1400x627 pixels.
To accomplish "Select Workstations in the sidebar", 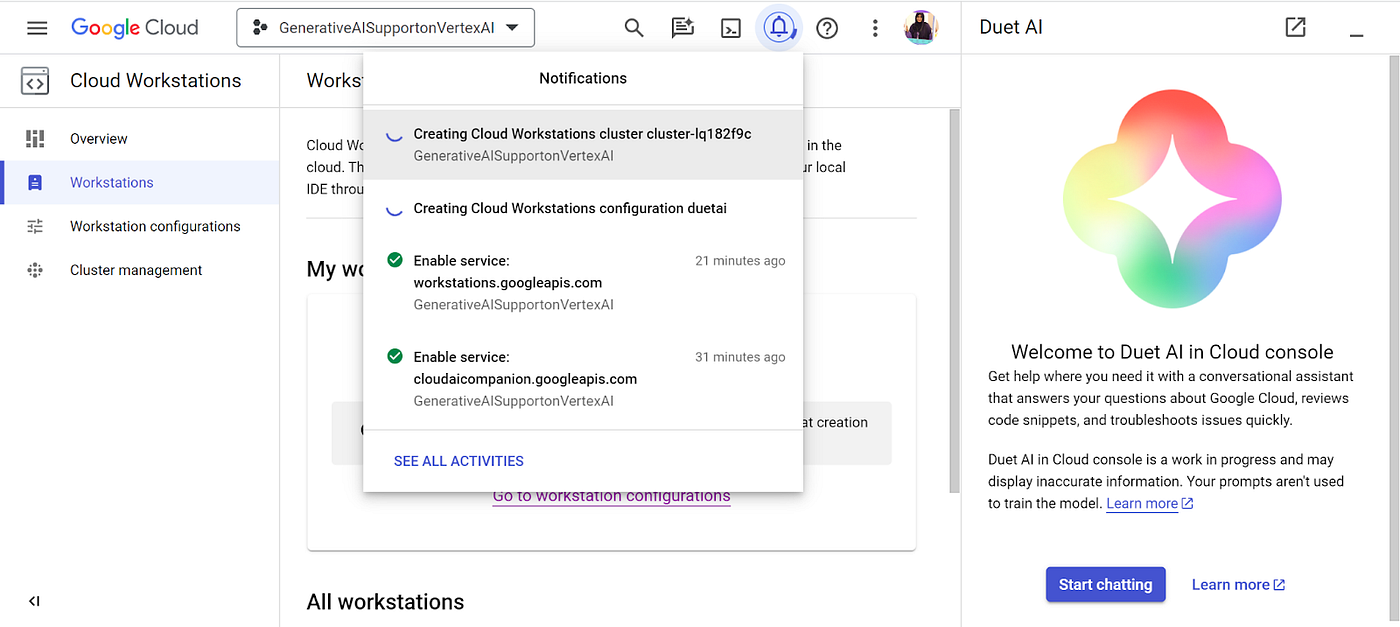I will point(140,183).
